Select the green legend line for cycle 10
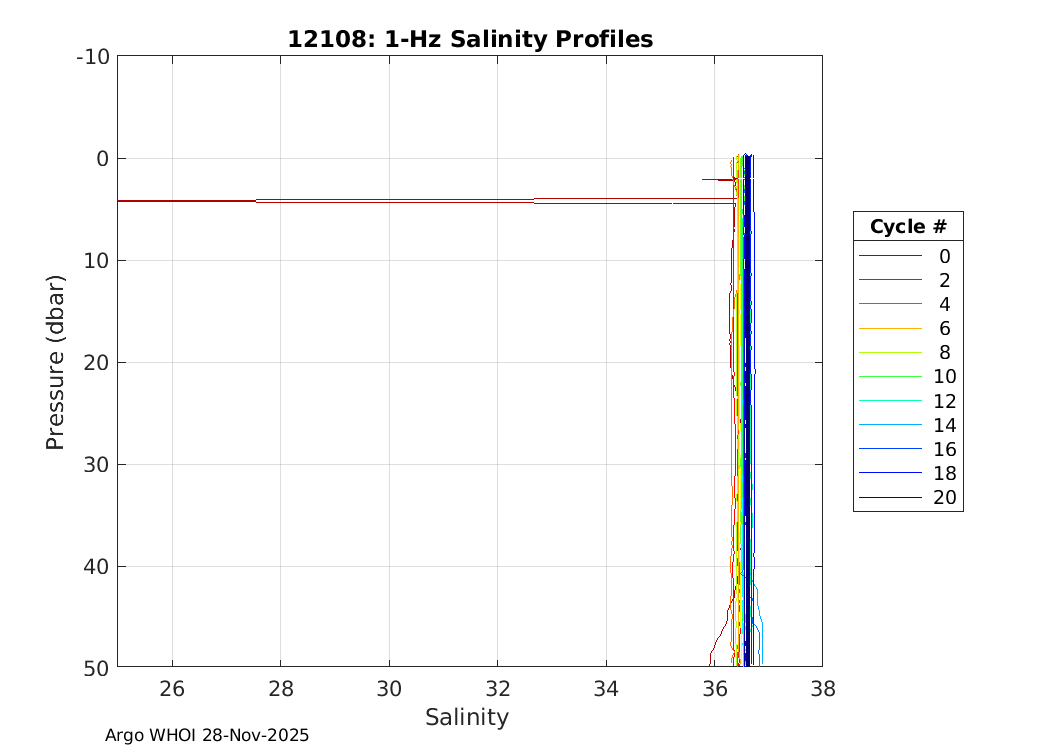Screen dimensions: 1050x750 [x=889, y=377]
